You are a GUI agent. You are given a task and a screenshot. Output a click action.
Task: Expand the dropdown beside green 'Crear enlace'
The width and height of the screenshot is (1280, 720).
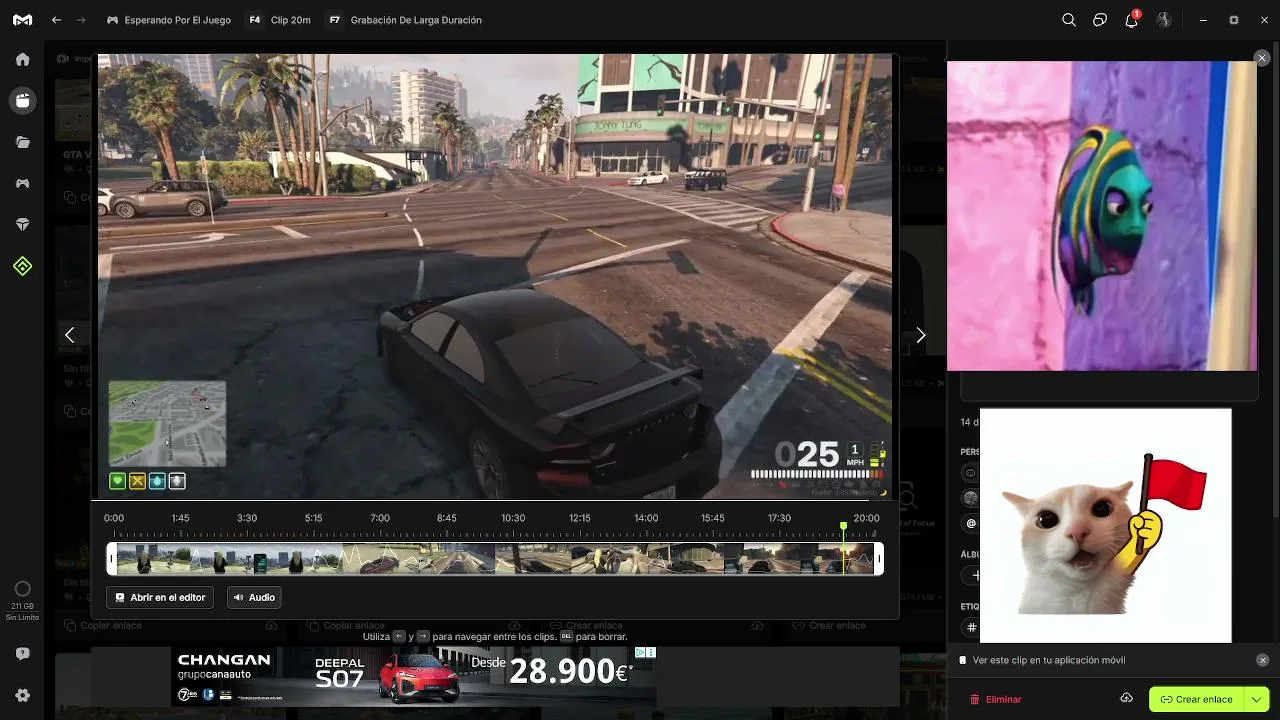pos(1257,699)
